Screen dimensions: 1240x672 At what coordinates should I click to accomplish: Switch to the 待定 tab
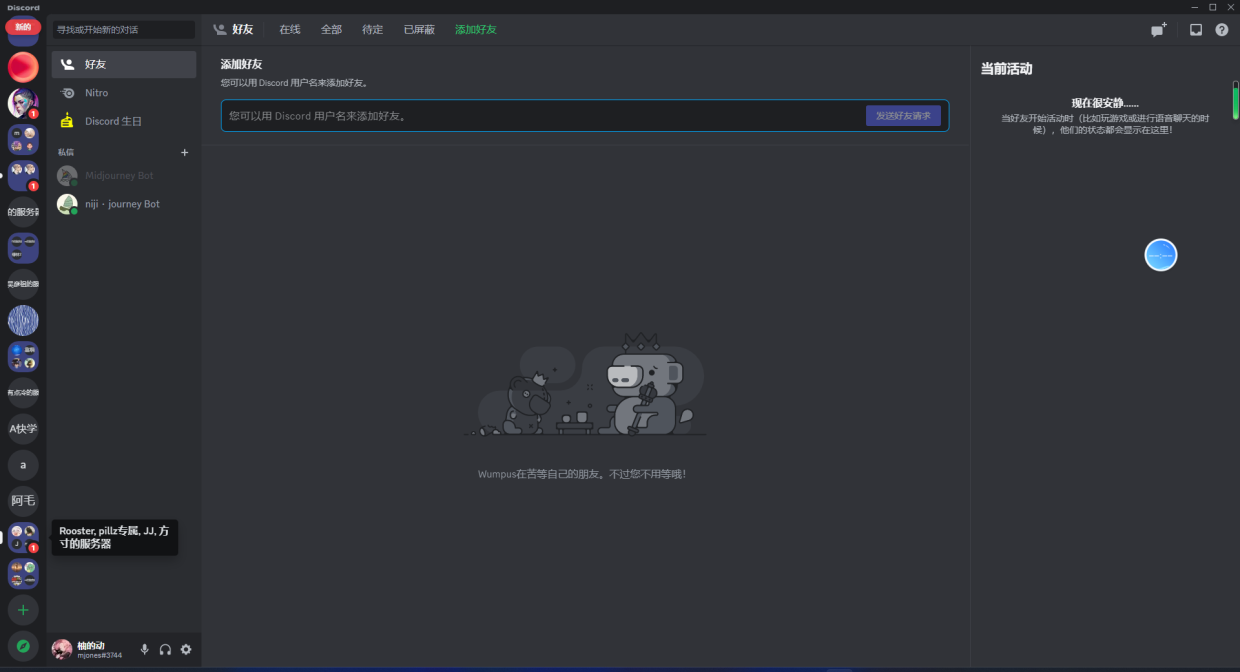[x=373, y=30]
